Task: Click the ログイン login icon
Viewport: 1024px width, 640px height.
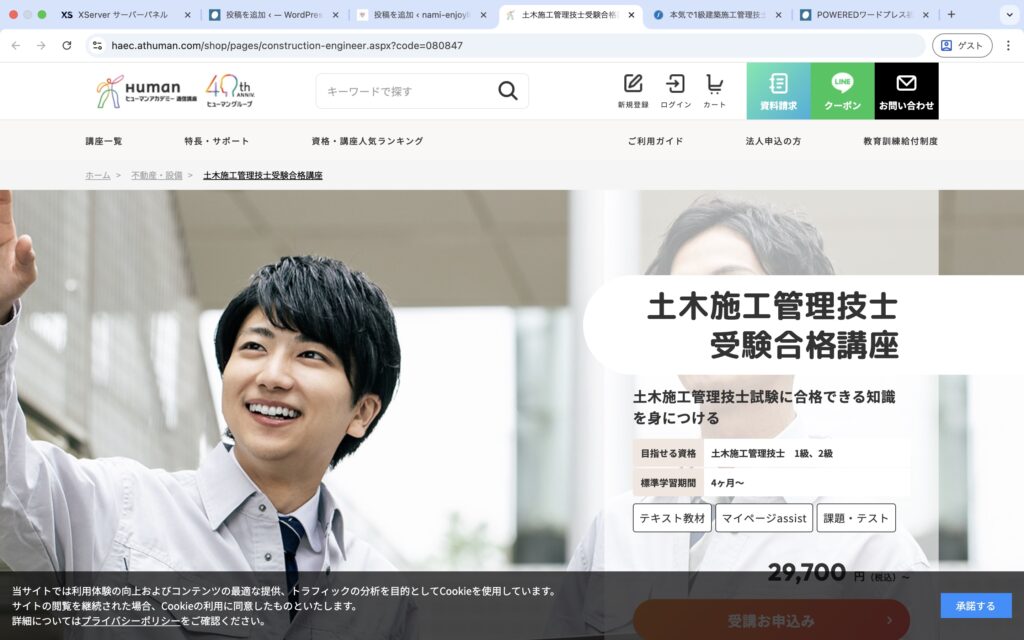Action: click(x=675, y=90)
